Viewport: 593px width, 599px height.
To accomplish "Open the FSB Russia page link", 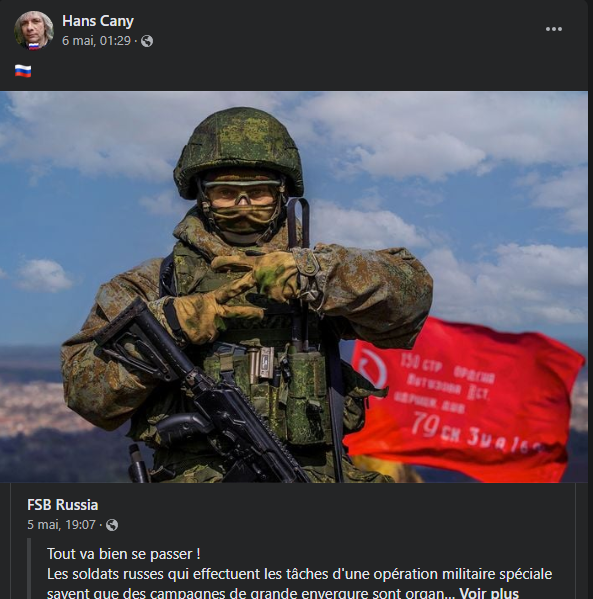I will pyautogui.click(x=63, y=505).
